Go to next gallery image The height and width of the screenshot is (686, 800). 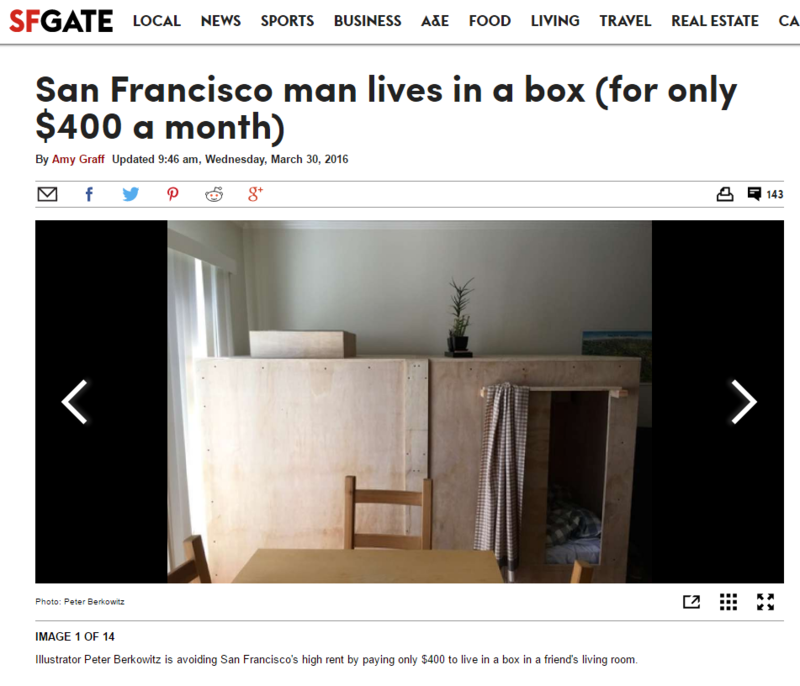(744, 402)
